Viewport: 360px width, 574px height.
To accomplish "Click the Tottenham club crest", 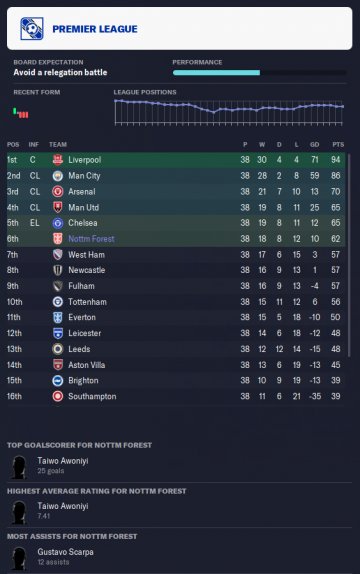I will [x=58, y=302].
